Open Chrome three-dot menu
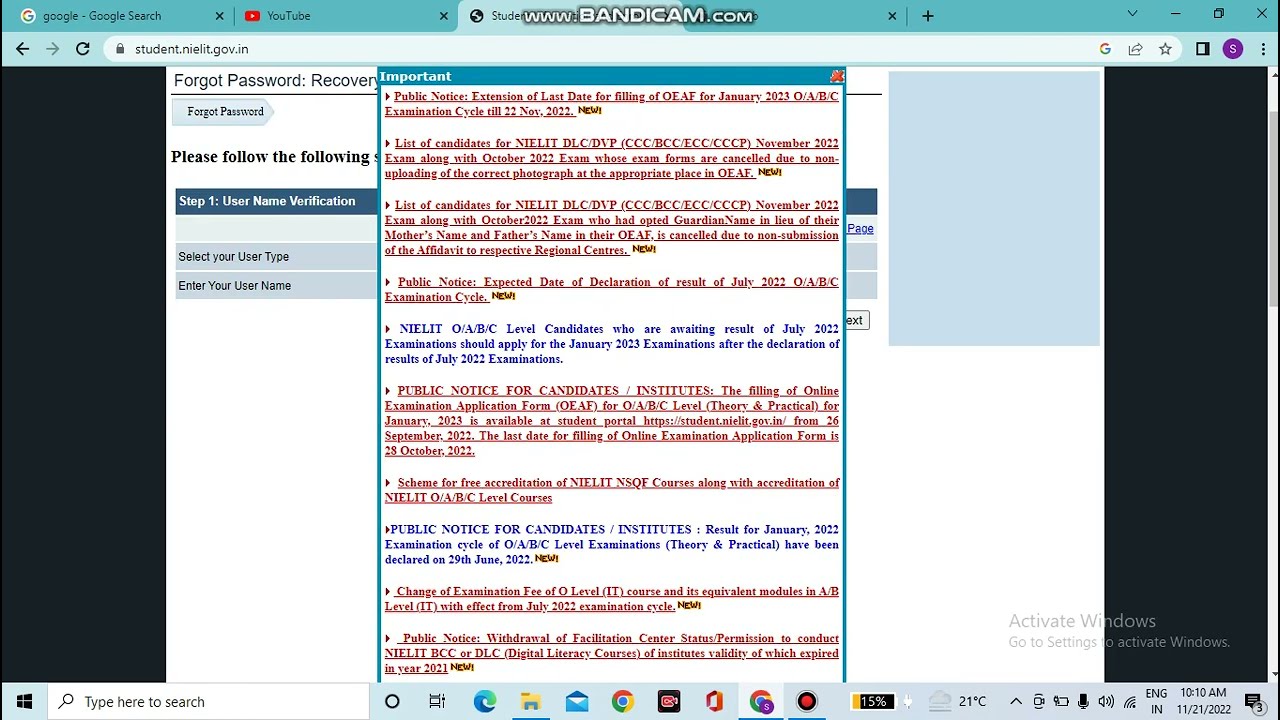Image resolution: width=1280 pixels, height=720 pixels. point(1261,49)
